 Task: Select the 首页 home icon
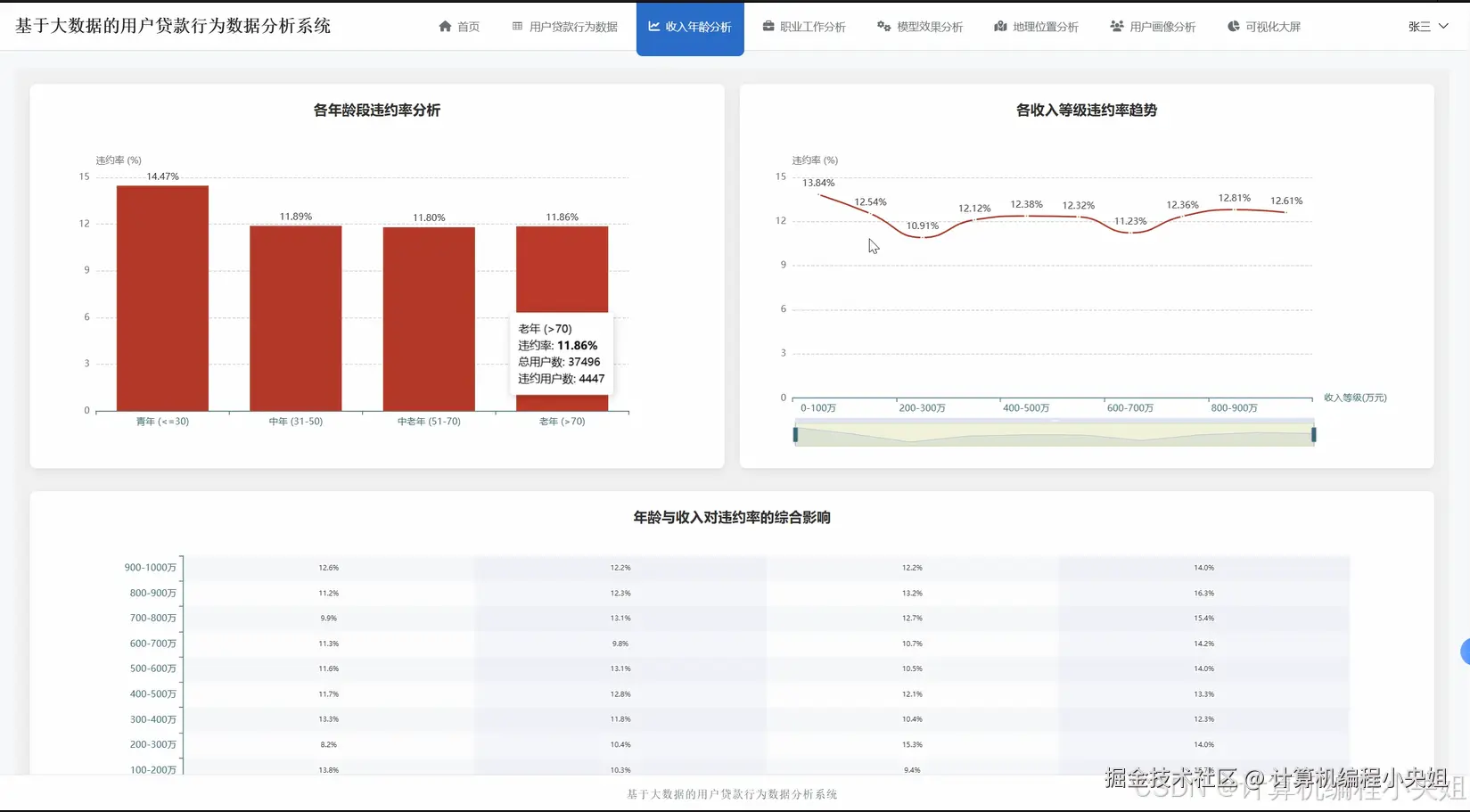444,26
